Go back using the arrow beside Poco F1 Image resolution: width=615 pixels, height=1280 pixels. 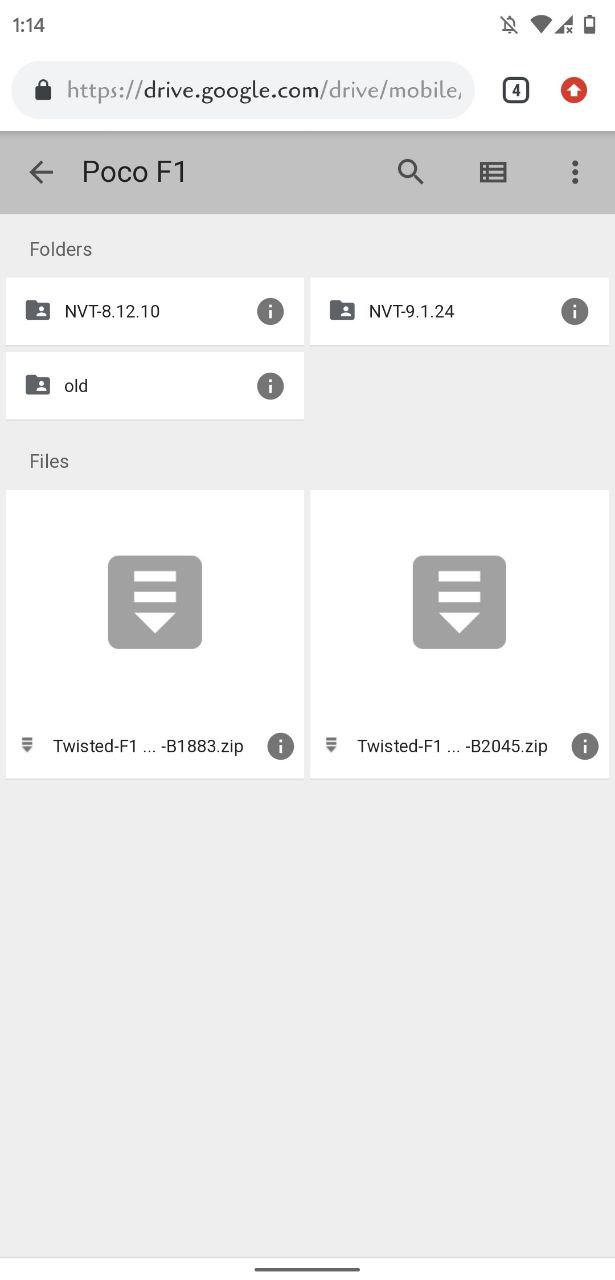pos(41,172)
